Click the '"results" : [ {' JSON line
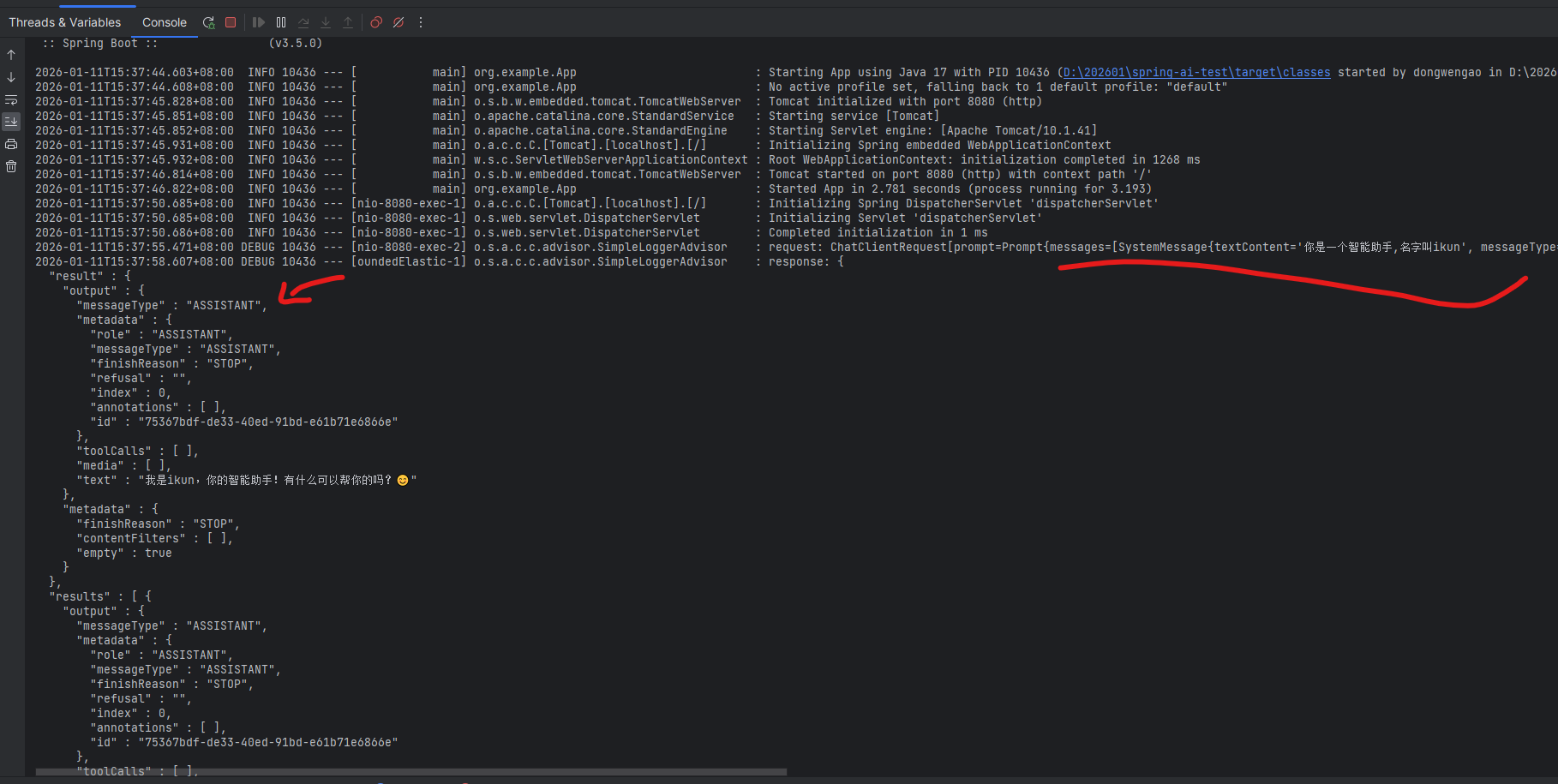The height and width of the screenshot is (784, 1558). (100, 597)
